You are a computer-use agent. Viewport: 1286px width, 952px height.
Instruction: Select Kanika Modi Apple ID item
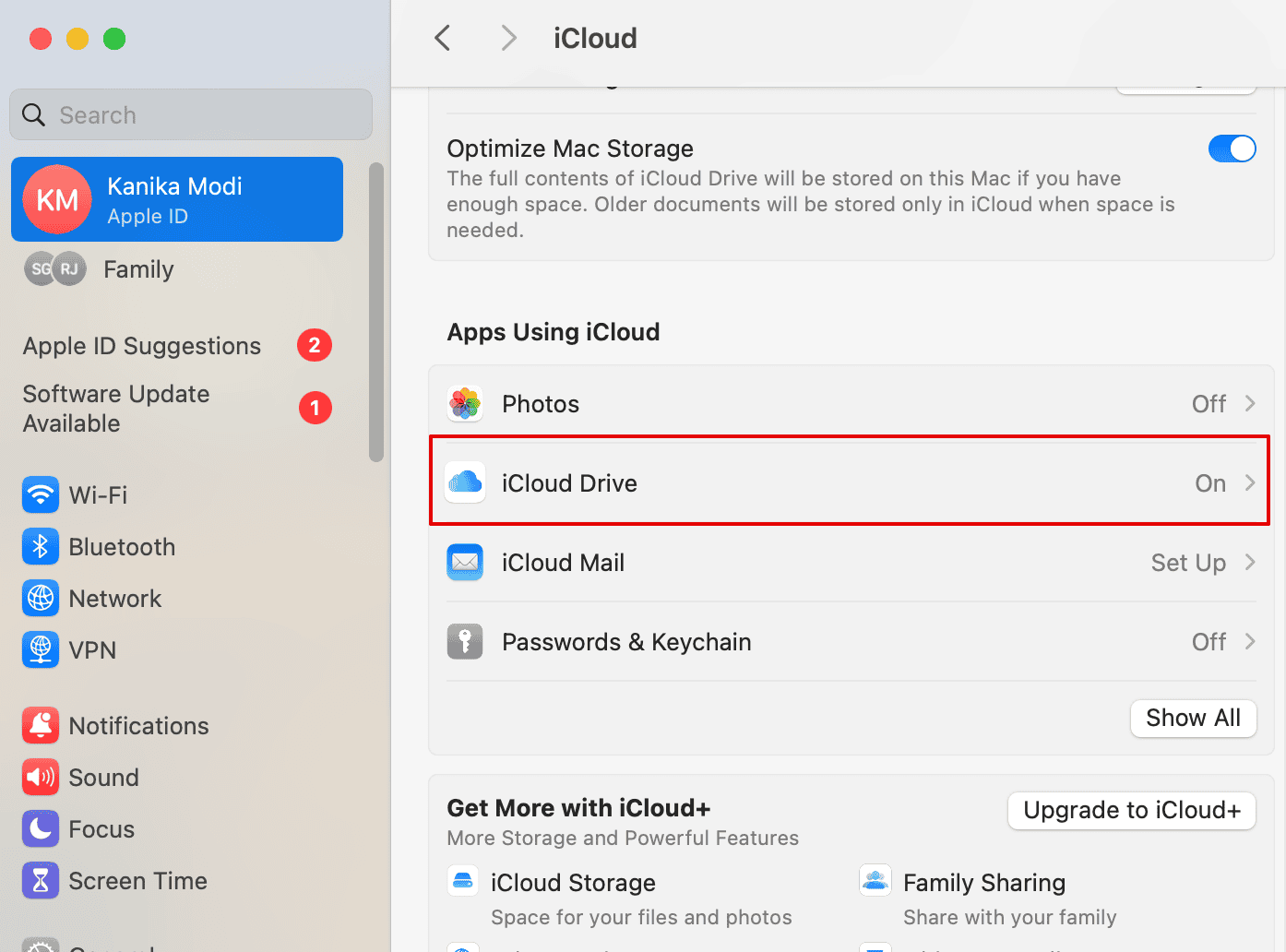click(x=177, y=199)
